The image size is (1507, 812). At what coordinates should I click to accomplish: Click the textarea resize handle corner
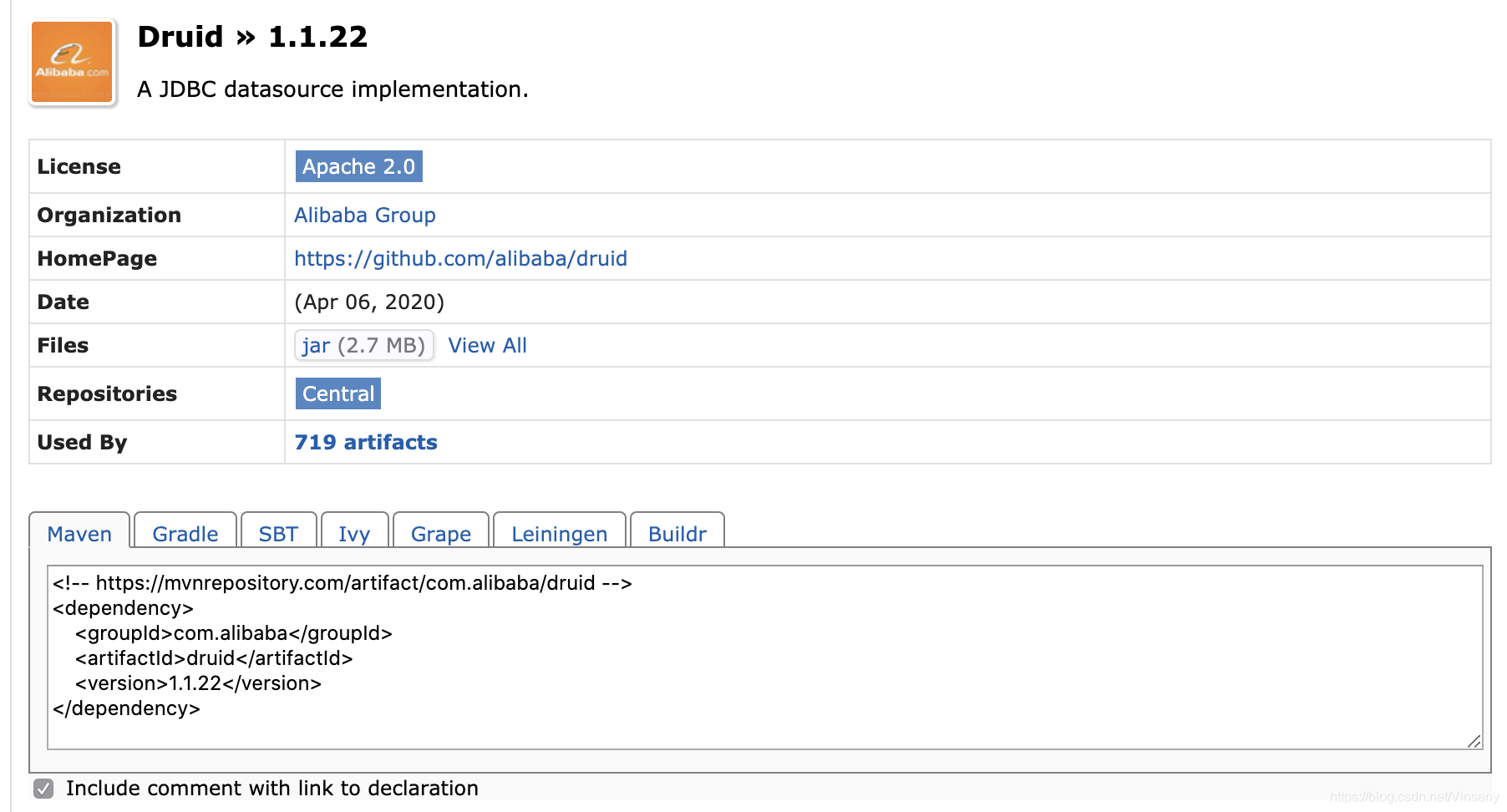(x=1474, y=741)
